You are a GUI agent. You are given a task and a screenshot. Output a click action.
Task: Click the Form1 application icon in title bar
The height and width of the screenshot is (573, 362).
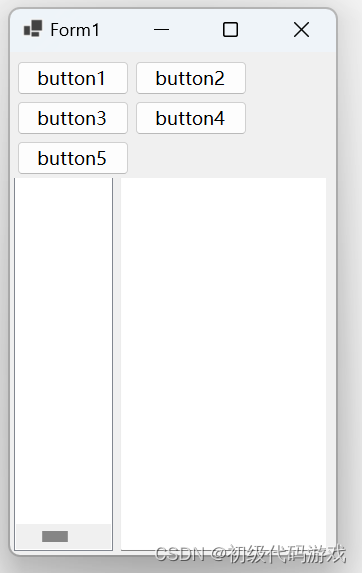pyautogui.click(x=33, y=29)
